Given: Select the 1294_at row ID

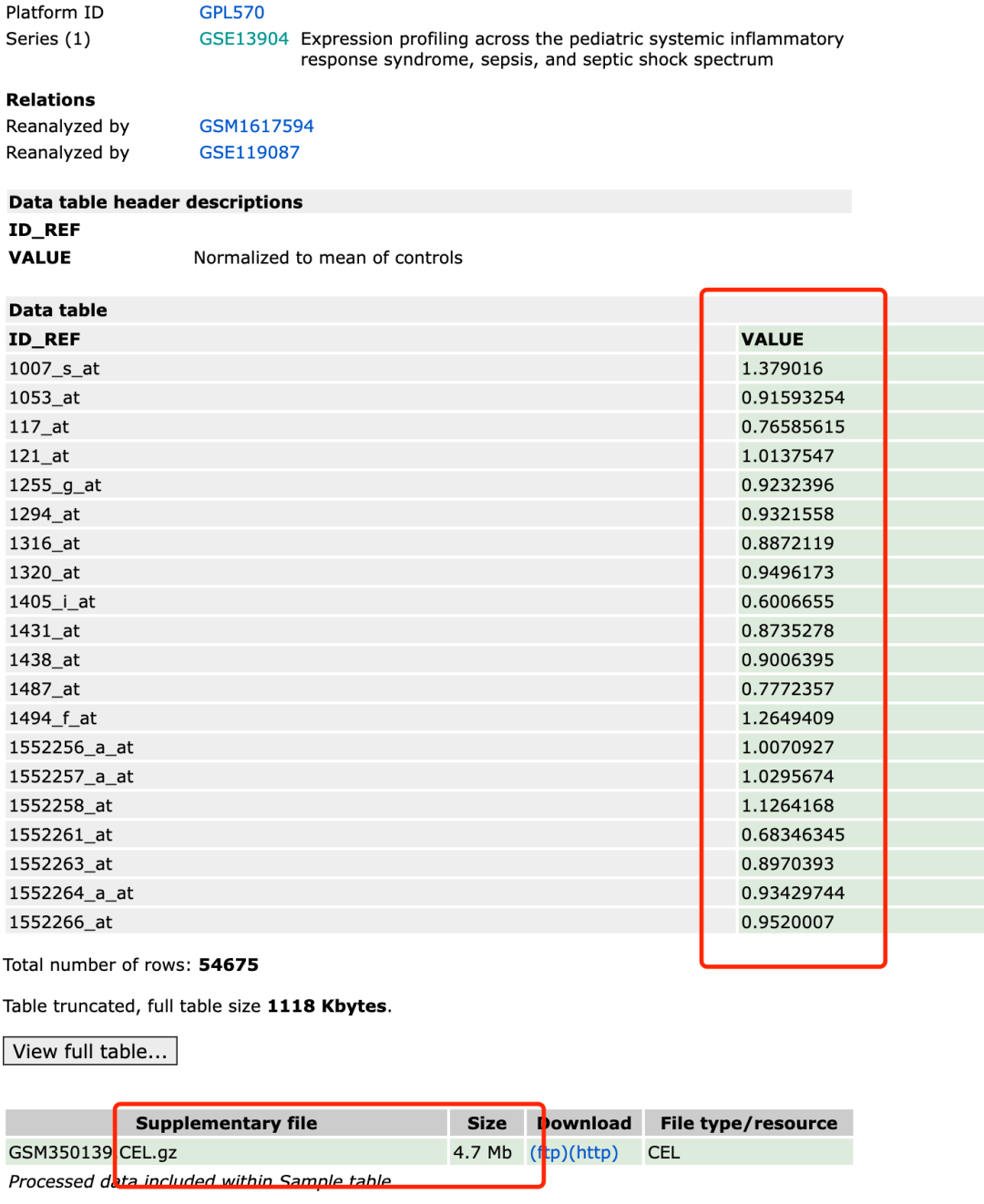Looking at the screenshot, I should point(45,515).
